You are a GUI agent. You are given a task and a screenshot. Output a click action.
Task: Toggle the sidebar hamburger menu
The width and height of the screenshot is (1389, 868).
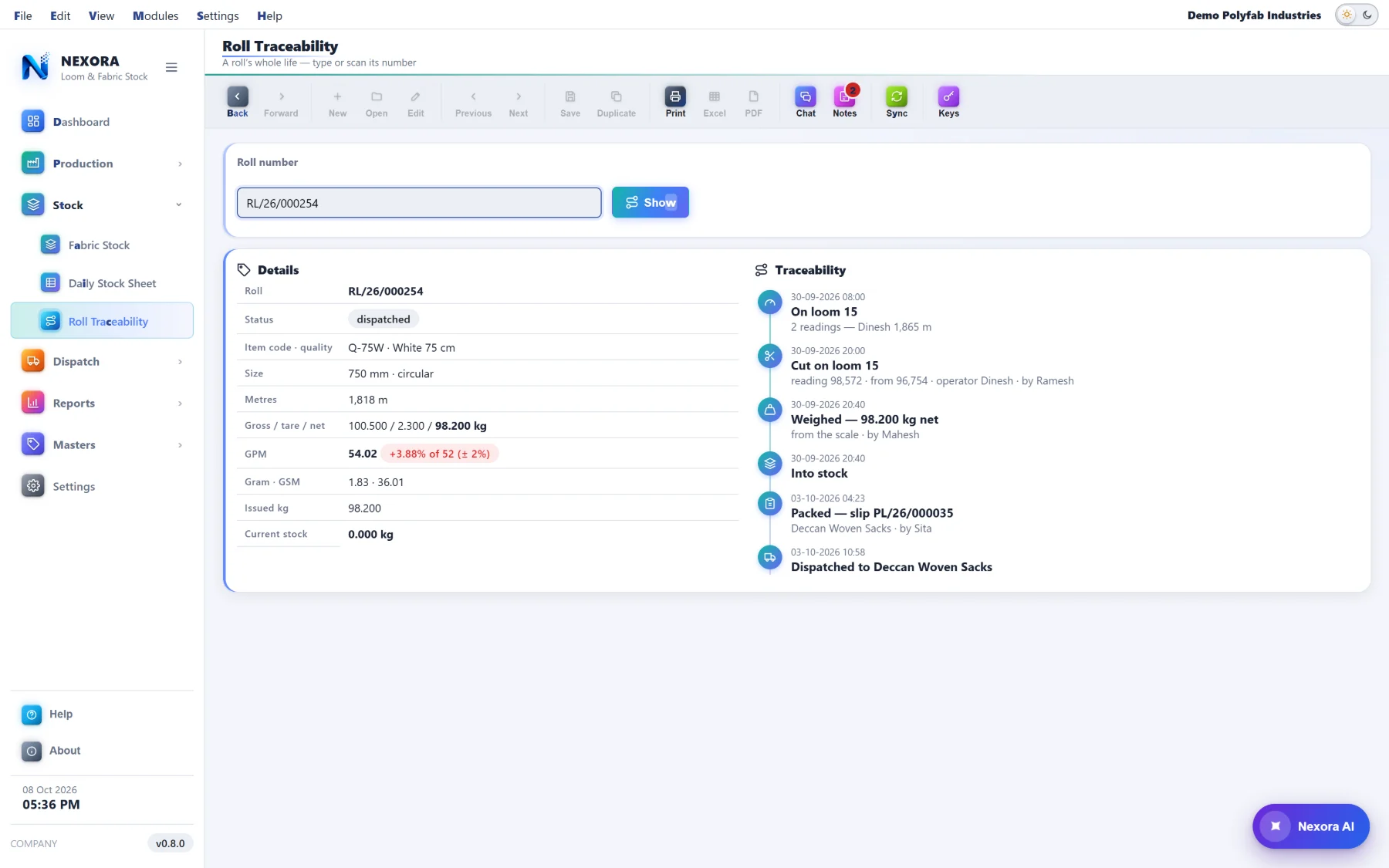[x=171, y=68]
